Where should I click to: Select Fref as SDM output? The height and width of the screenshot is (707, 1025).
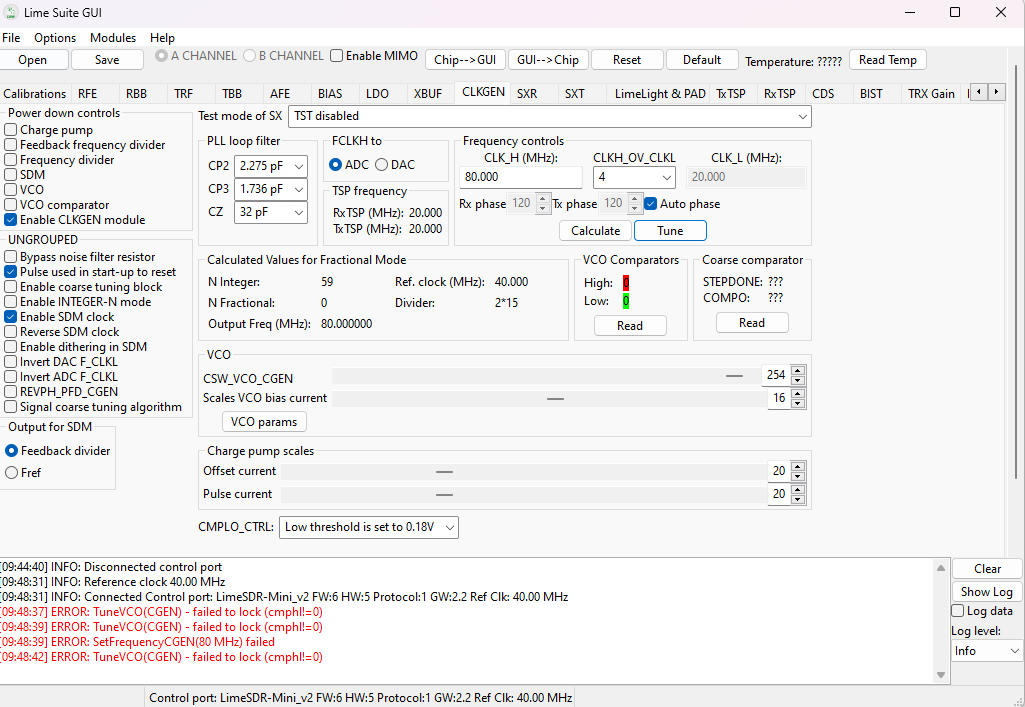pyautogui.click(x=11, y=472)
